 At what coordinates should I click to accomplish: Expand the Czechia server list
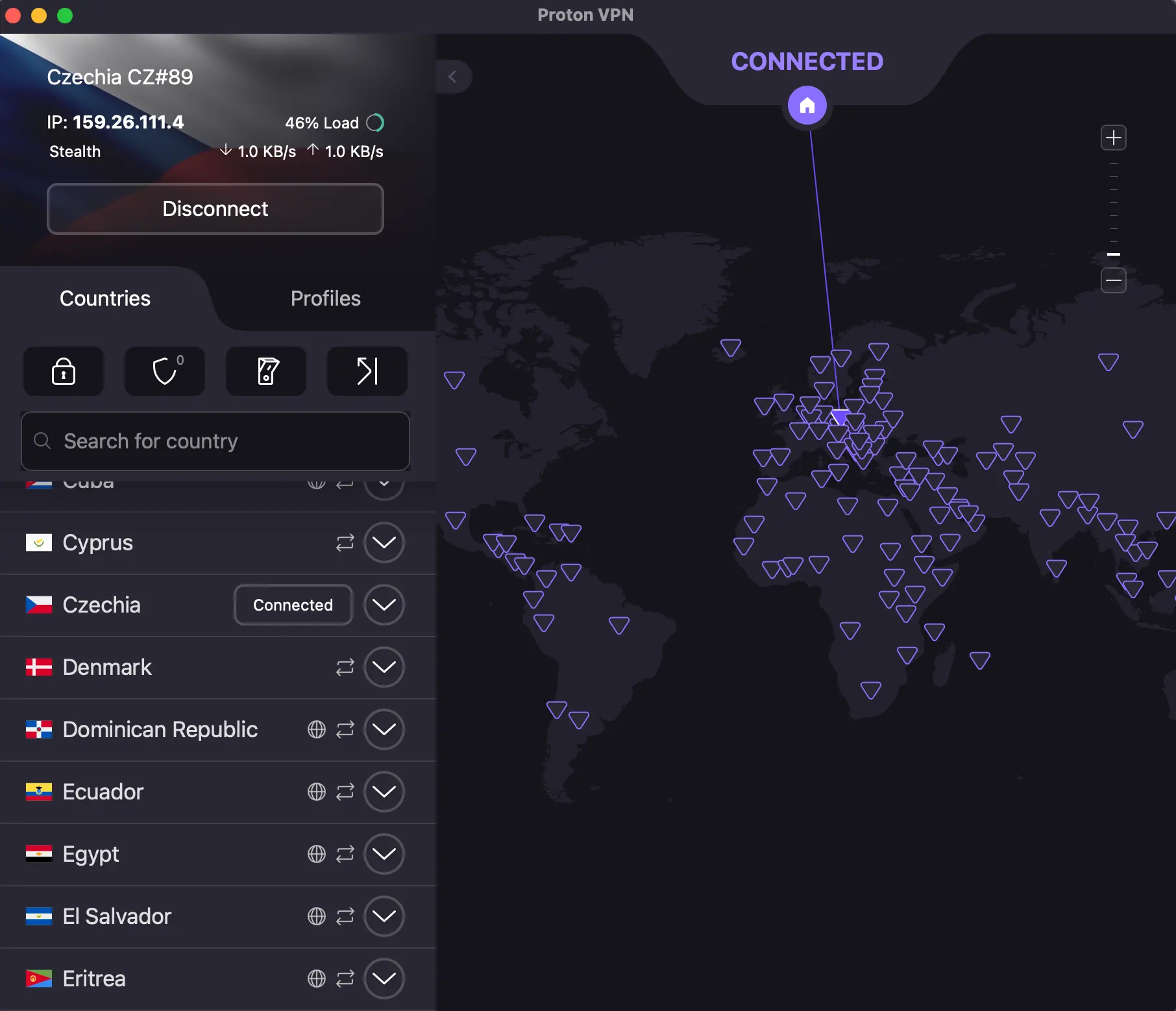tap(384, 605)
